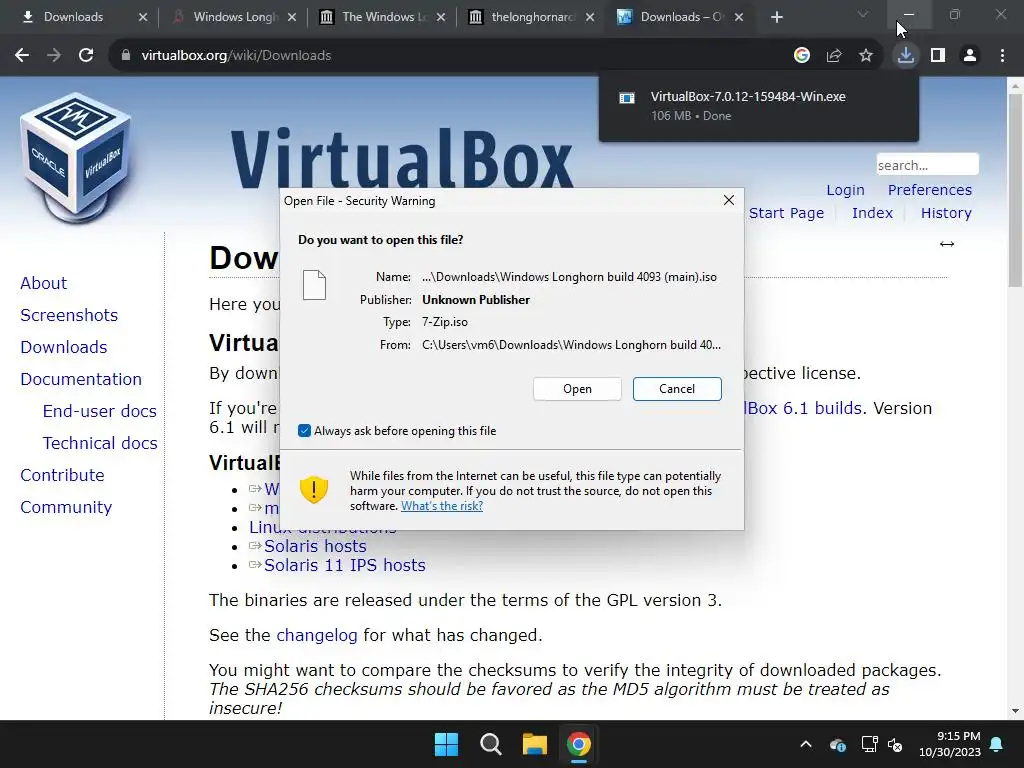The image size is (1024, 768).
Task: Open the Contribute sidebar link
Action: click(x=63, y=475)
